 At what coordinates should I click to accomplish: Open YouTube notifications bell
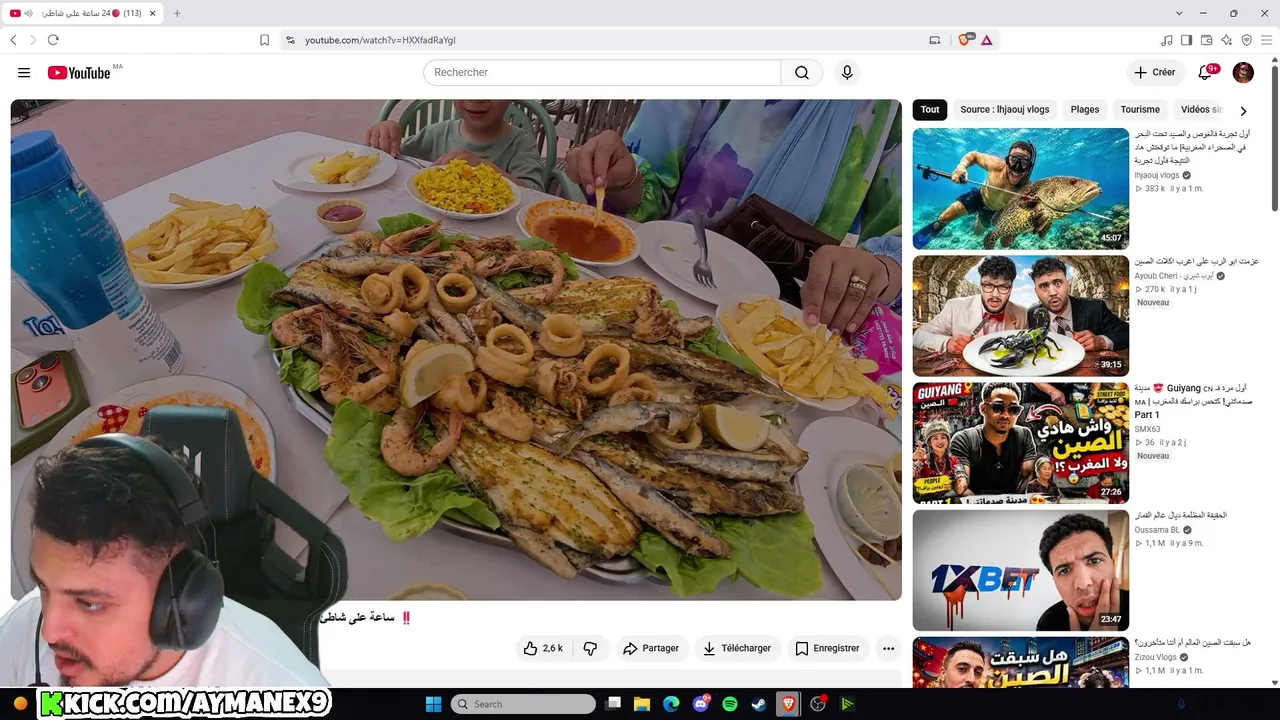click(1206, 72)
